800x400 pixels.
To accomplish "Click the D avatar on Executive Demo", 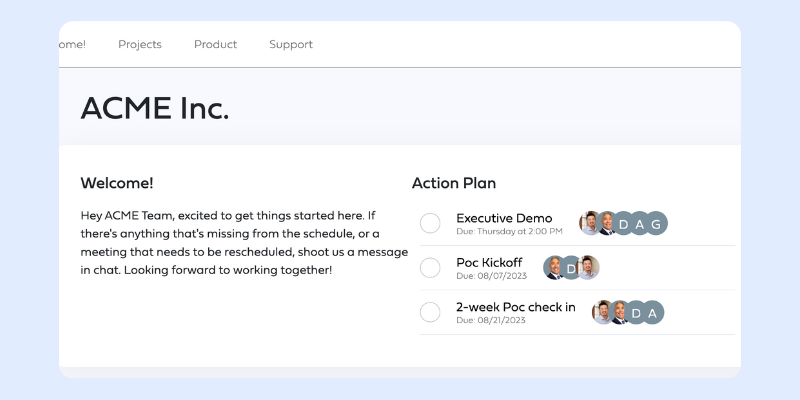I will (623, 223).
